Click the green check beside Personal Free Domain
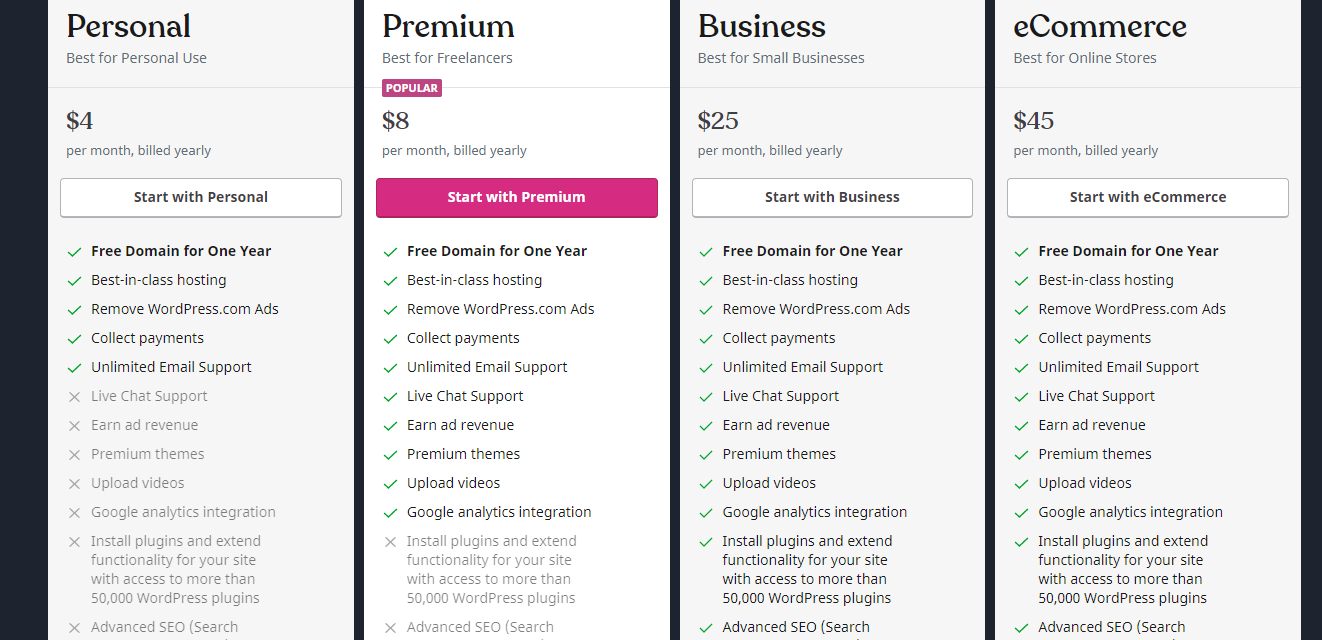The image size is (1322, 640). tap(74, 252)
